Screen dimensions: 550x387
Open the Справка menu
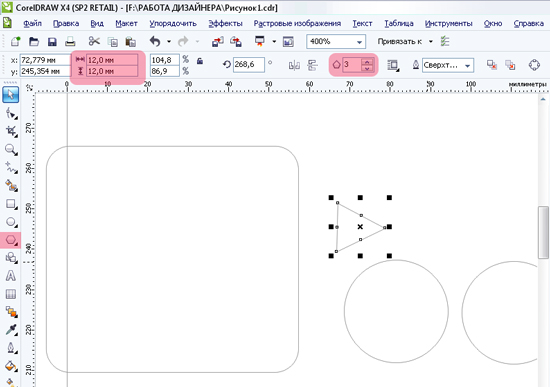tap(529, 24)
